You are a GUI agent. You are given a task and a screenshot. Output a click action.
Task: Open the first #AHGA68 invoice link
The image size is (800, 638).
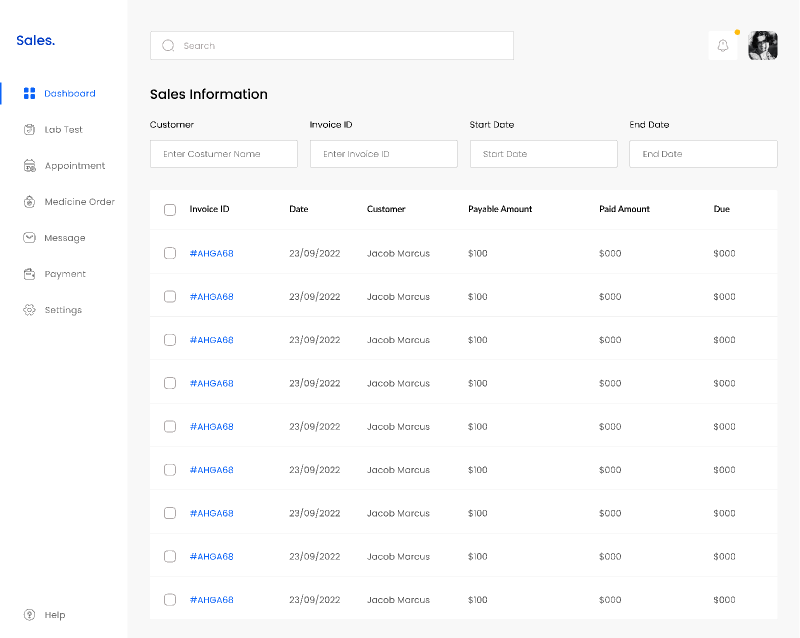coord(211,253)
